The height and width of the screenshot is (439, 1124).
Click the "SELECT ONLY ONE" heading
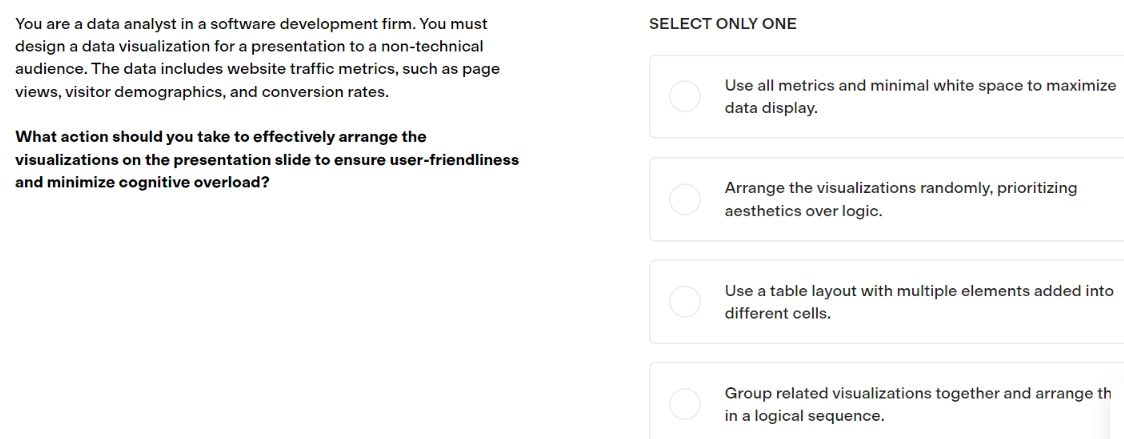(723, 24)
